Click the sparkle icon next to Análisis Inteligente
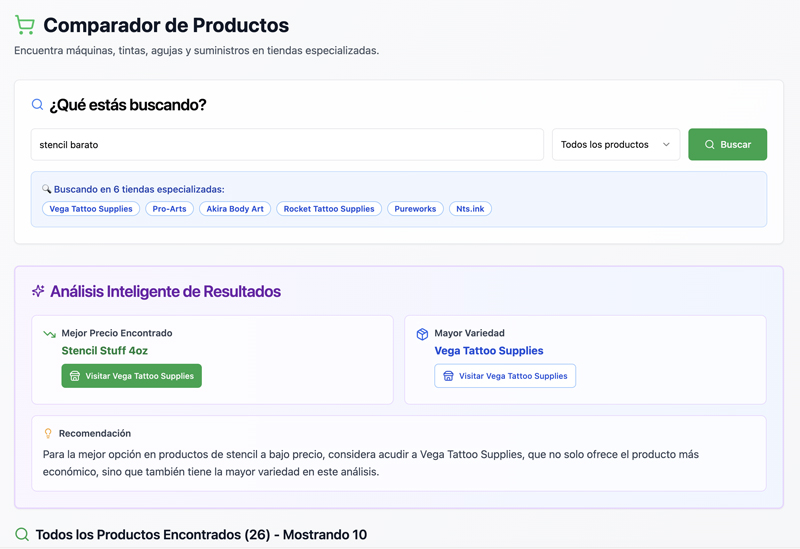 click(x=38, y=291)
